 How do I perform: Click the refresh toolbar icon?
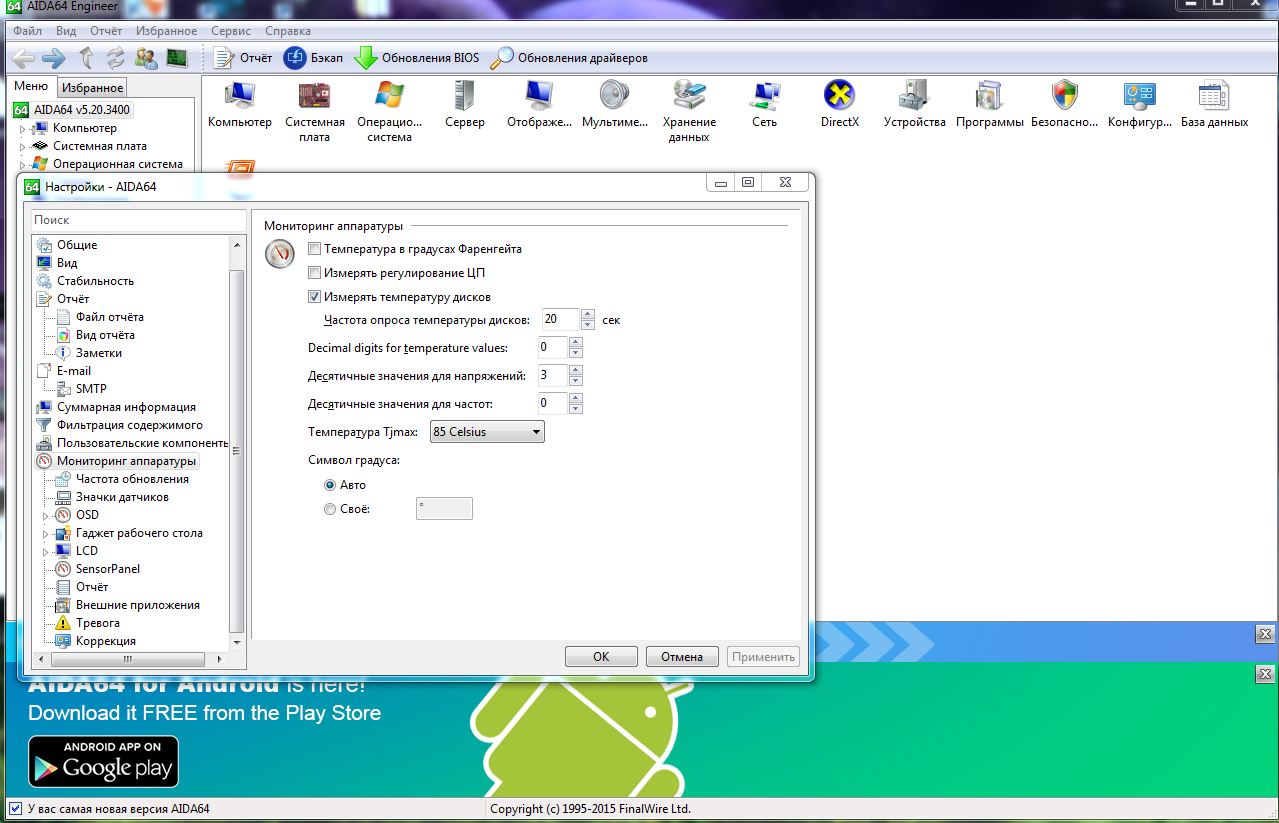click(116, 58)
